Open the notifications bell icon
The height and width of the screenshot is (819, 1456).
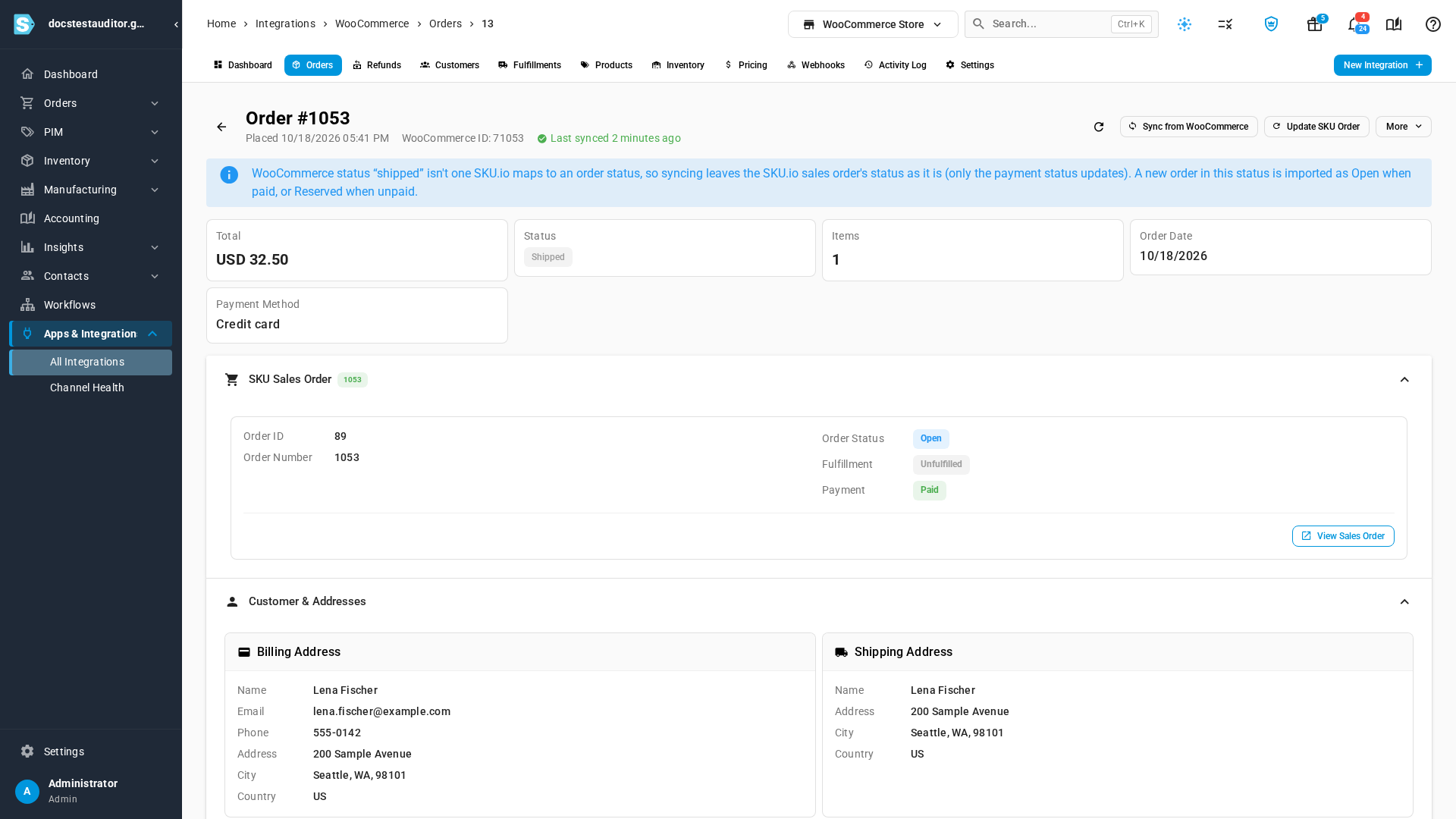(x=1354, y=24)
